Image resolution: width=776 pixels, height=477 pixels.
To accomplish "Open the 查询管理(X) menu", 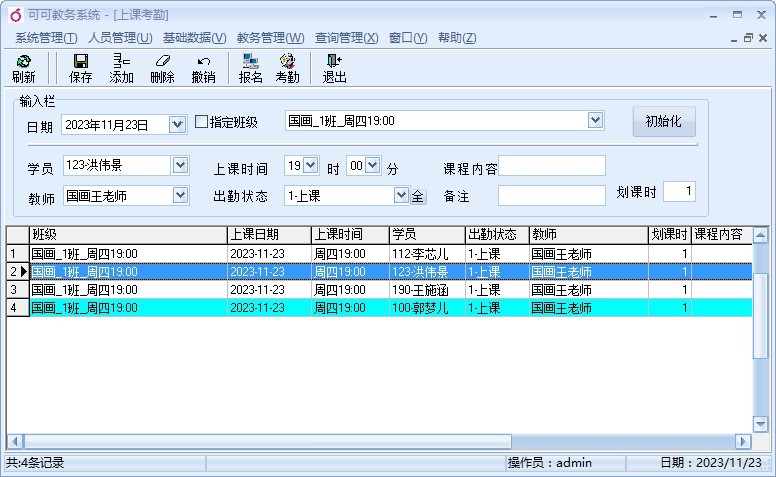I will coord(346,38).
